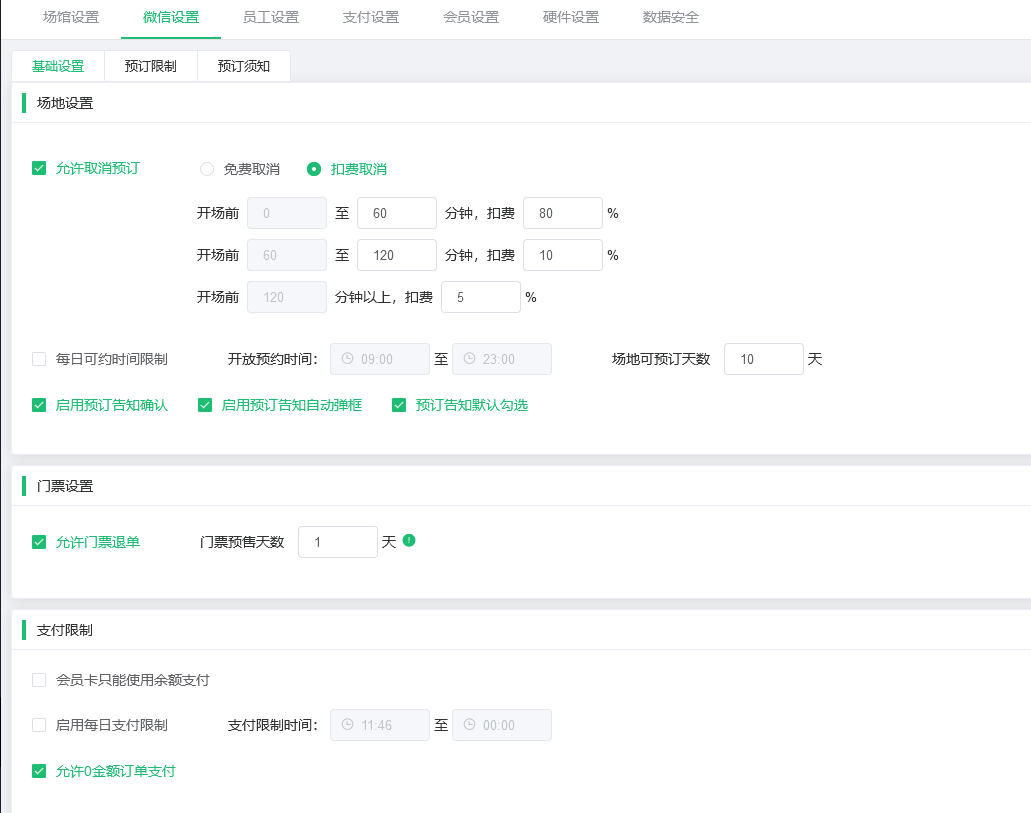Toggle 启用预订告知确认
Viewport: 1031px width, 813px height.
tap(38, 405)
